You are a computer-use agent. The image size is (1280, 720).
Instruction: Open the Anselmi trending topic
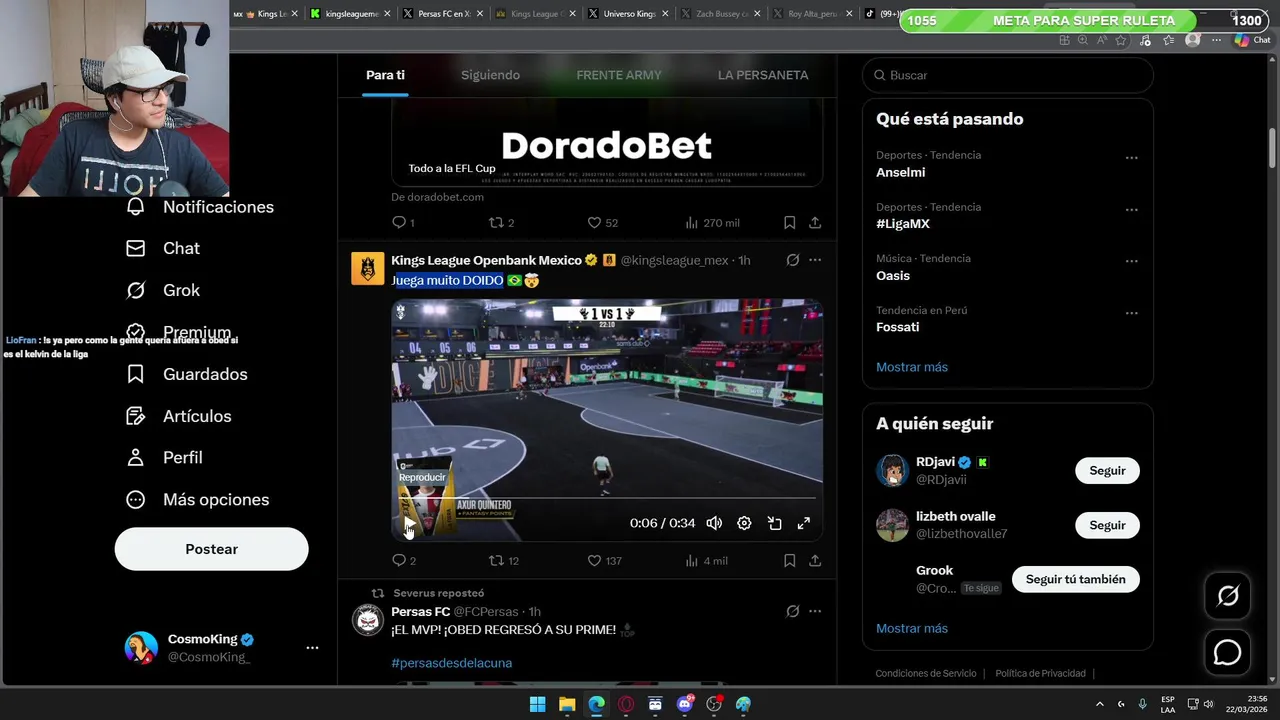pos(901,172)
